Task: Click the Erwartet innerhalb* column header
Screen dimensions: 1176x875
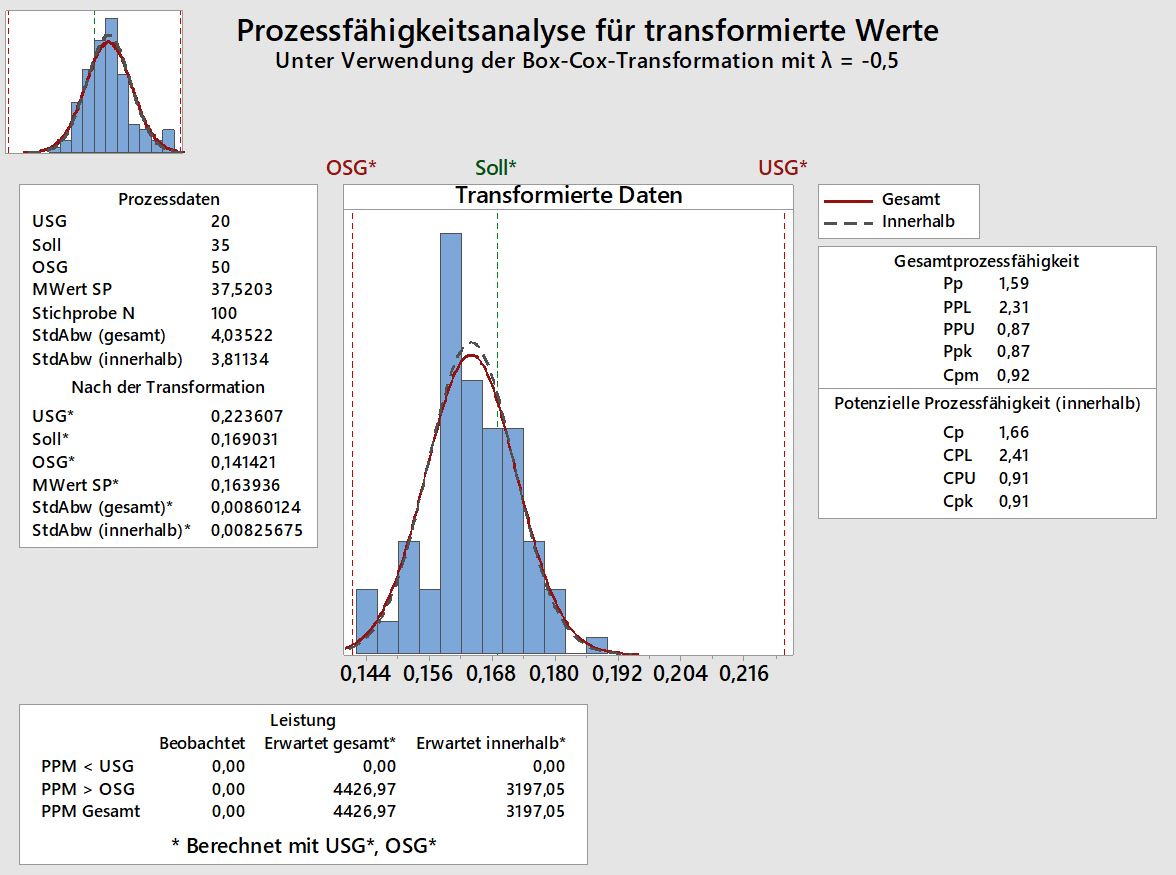Action: (x=491, y=743)
